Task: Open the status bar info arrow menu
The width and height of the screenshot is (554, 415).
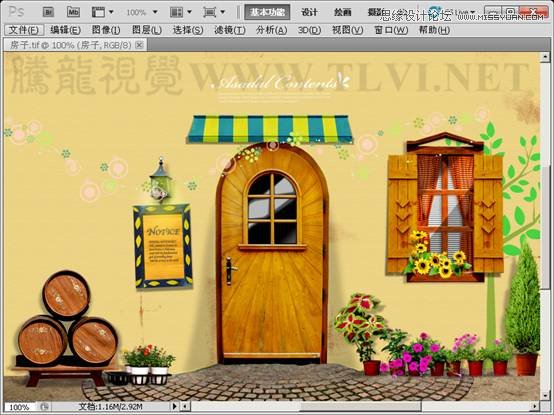Action: coord(174,407)
